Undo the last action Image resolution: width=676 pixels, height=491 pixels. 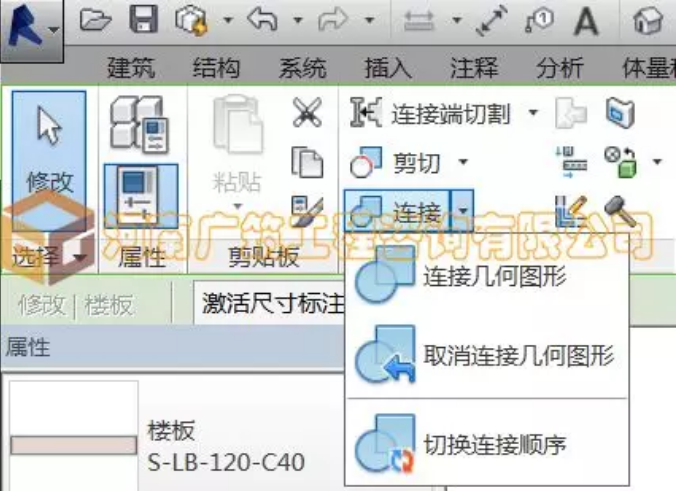tap(262, 19)
